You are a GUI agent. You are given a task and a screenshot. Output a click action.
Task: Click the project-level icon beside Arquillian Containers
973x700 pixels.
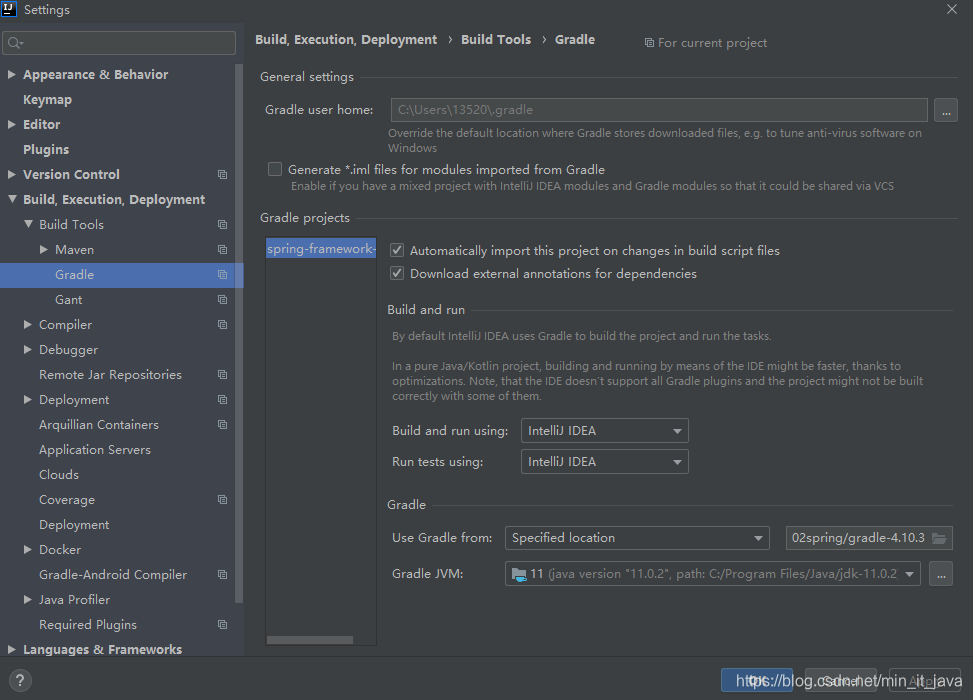[222, 424]
